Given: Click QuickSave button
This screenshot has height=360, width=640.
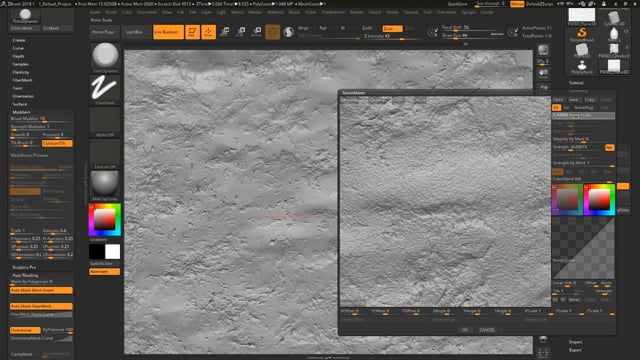Looking at the screenshot, I should click(458, 4).
